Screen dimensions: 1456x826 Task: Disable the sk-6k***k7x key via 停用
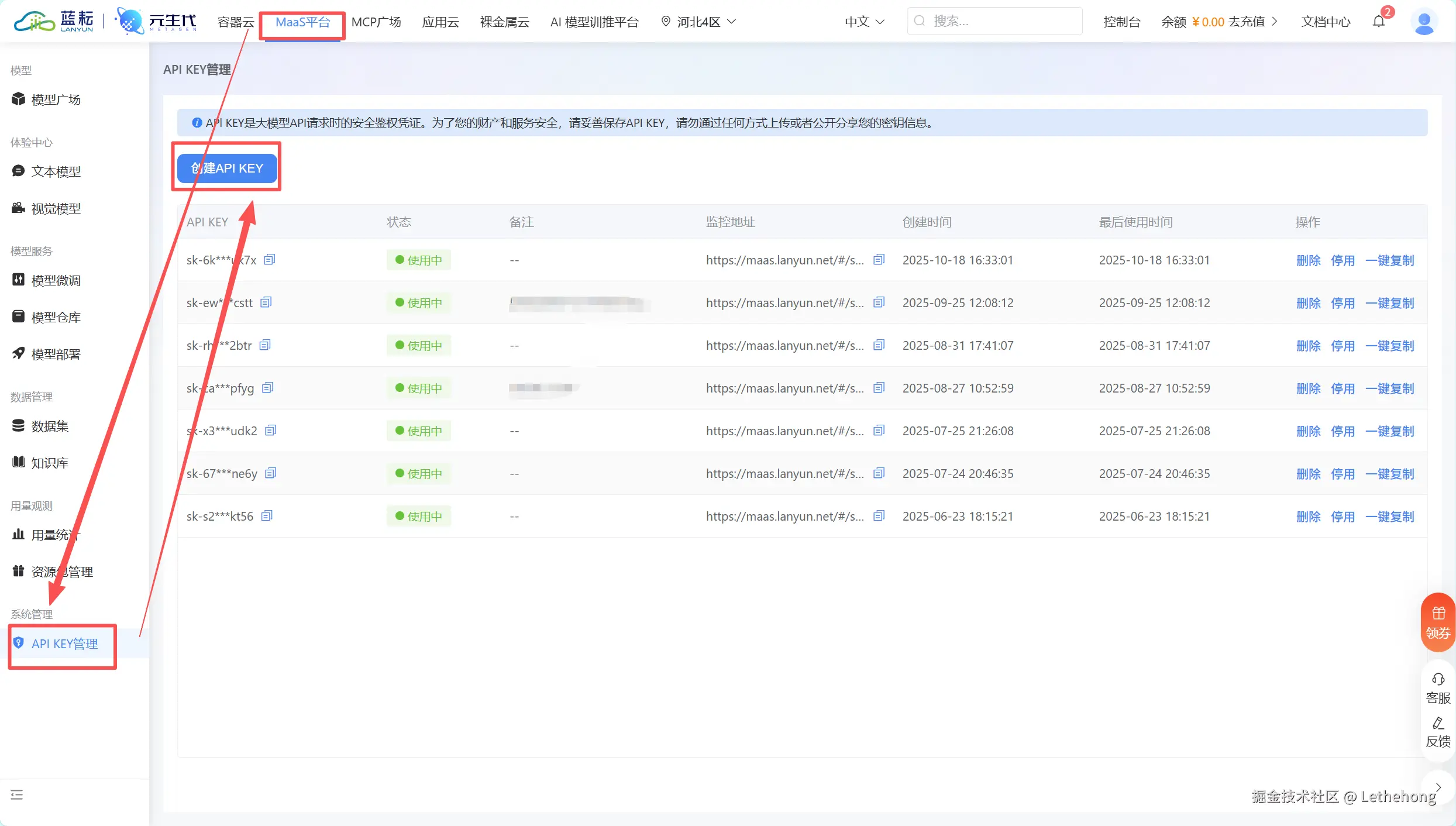click(x=1343, y=260)
